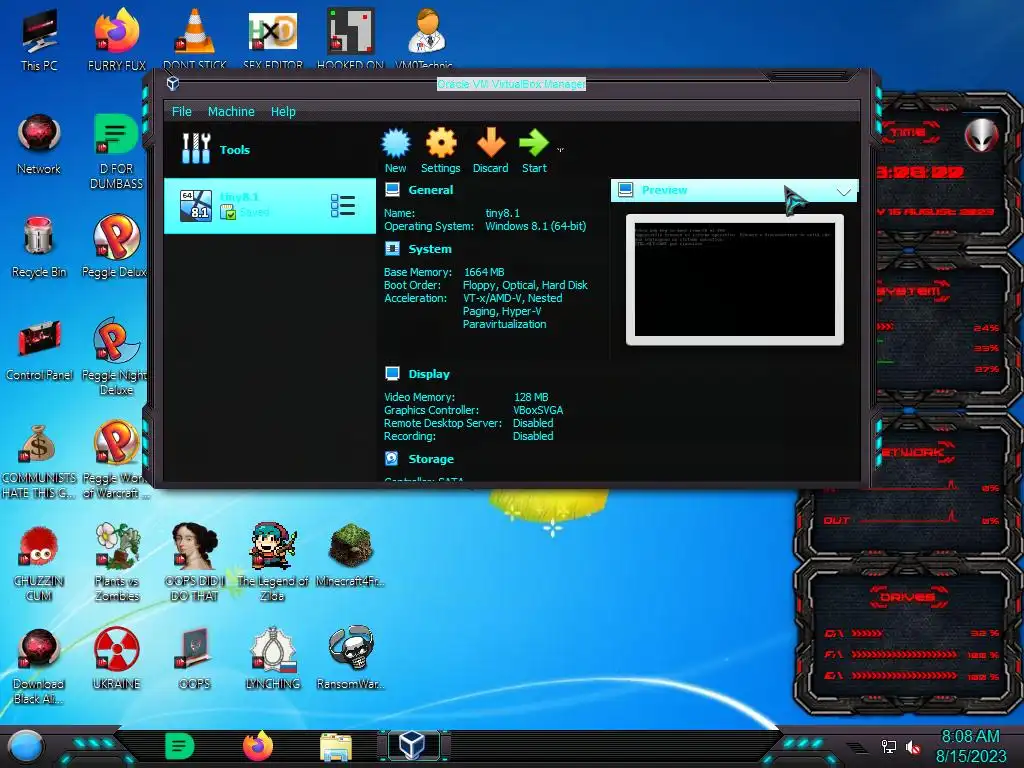Click the General section monitor icon

[x=392, y=190]
